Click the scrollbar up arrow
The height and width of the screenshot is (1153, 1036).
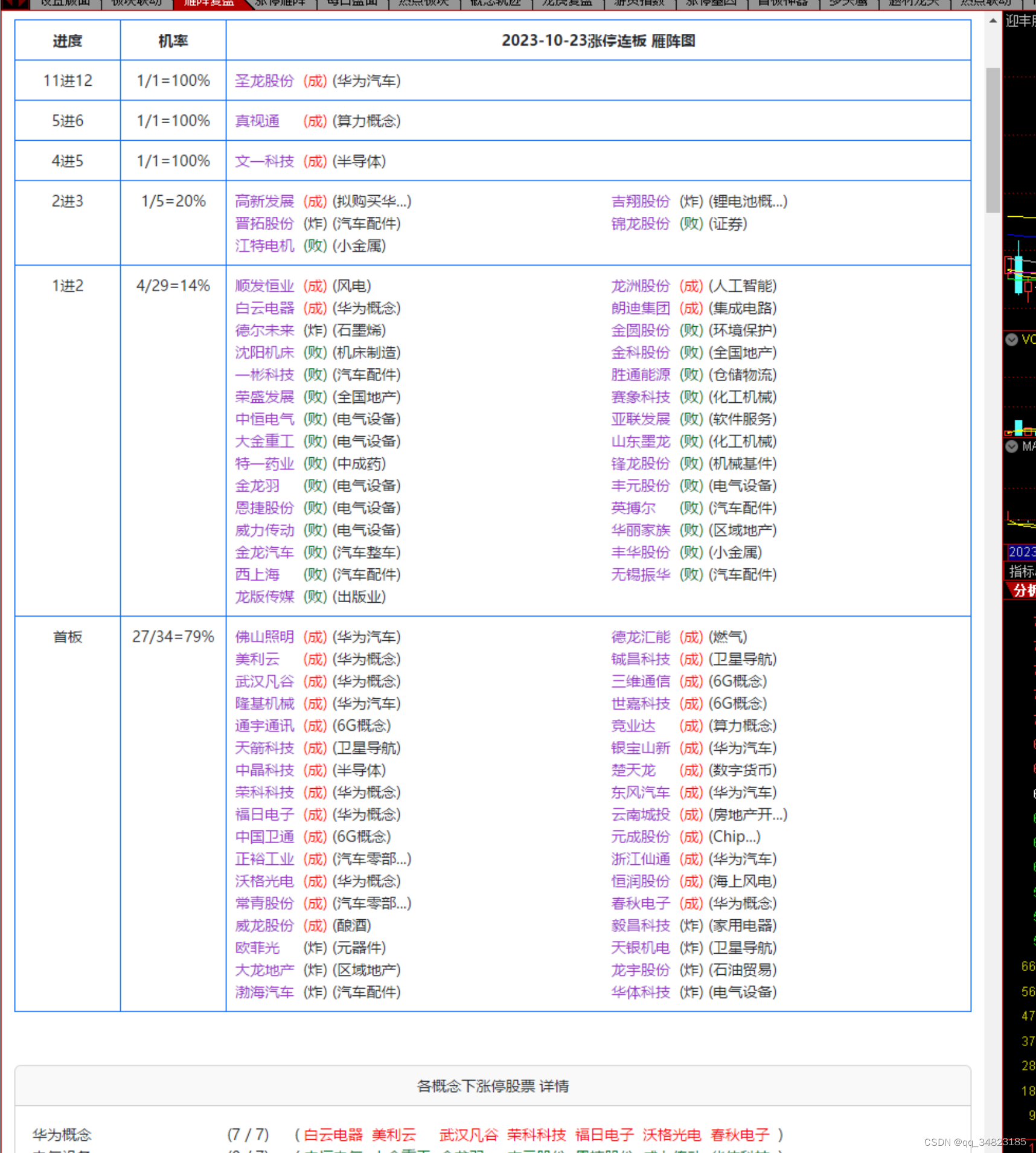pyautogui.click(x=993, y=21)
